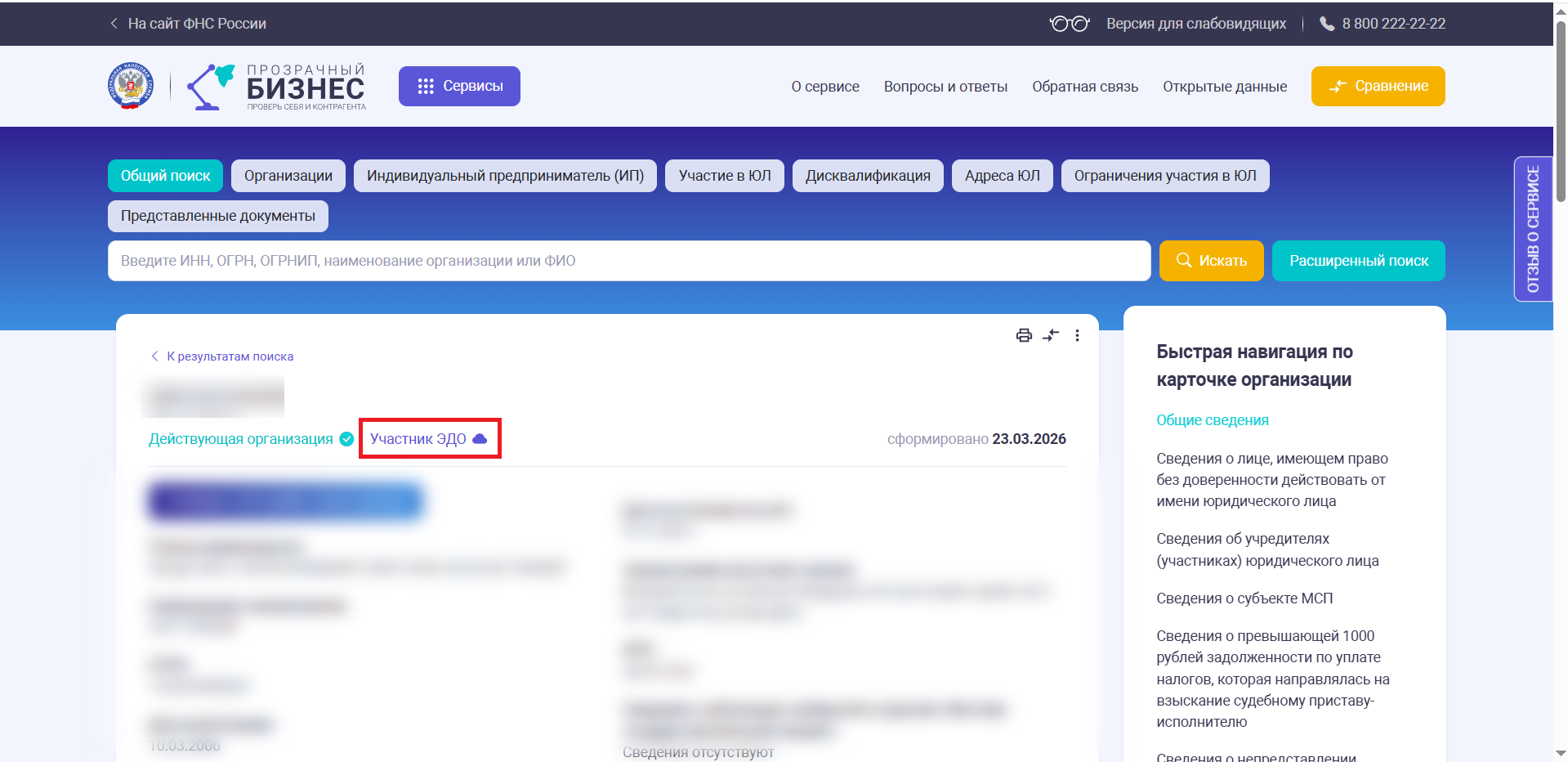Click the glasses icon for visually impaired version

pyautogui.click(x=1070, y=24)
